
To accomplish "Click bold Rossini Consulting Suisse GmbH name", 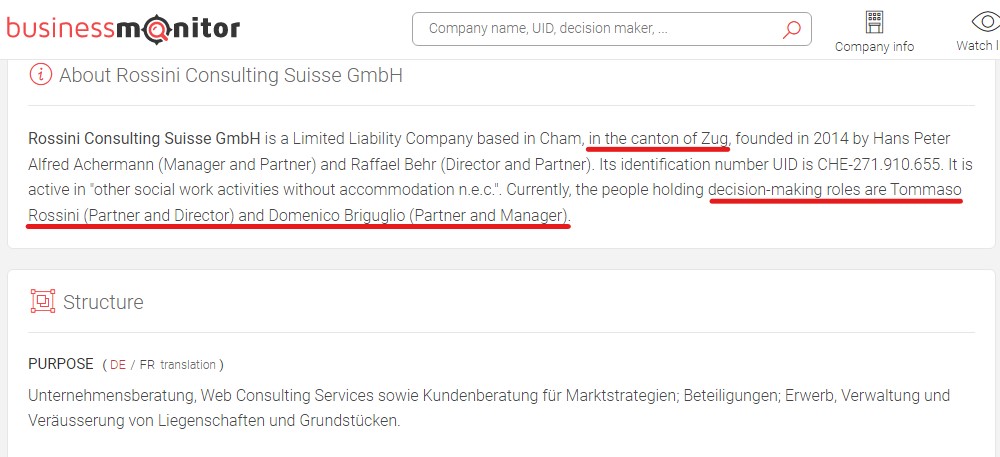I will coord(144,138).
